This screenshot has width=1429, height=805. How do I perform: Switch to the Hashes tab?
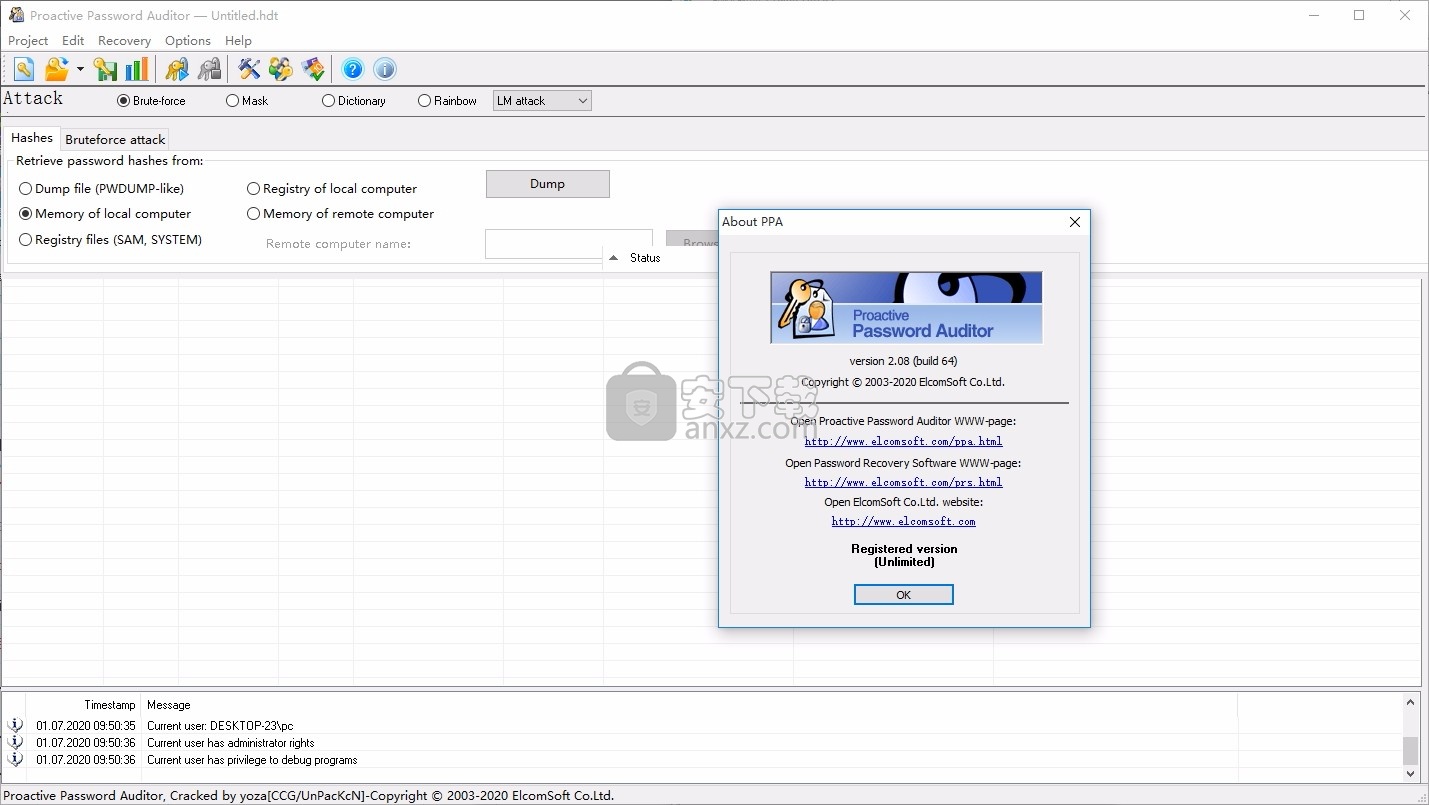pos(32,138)
